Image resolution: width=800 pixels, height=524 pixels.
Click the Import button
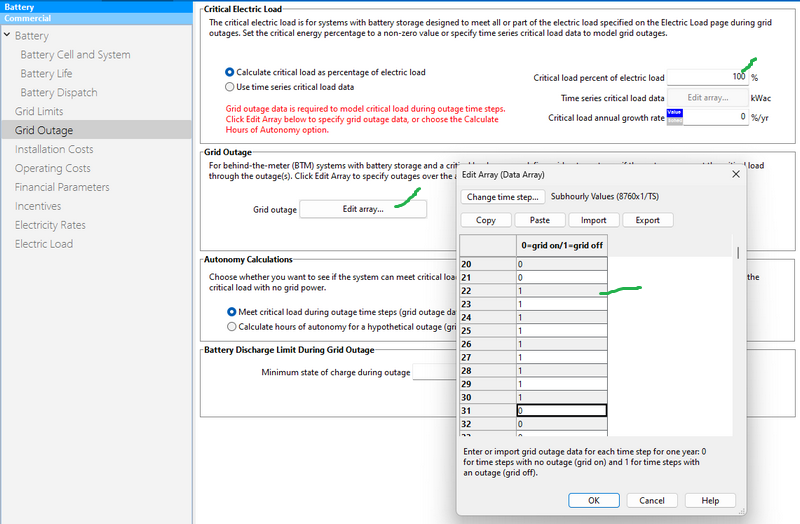tap(593, 220)
